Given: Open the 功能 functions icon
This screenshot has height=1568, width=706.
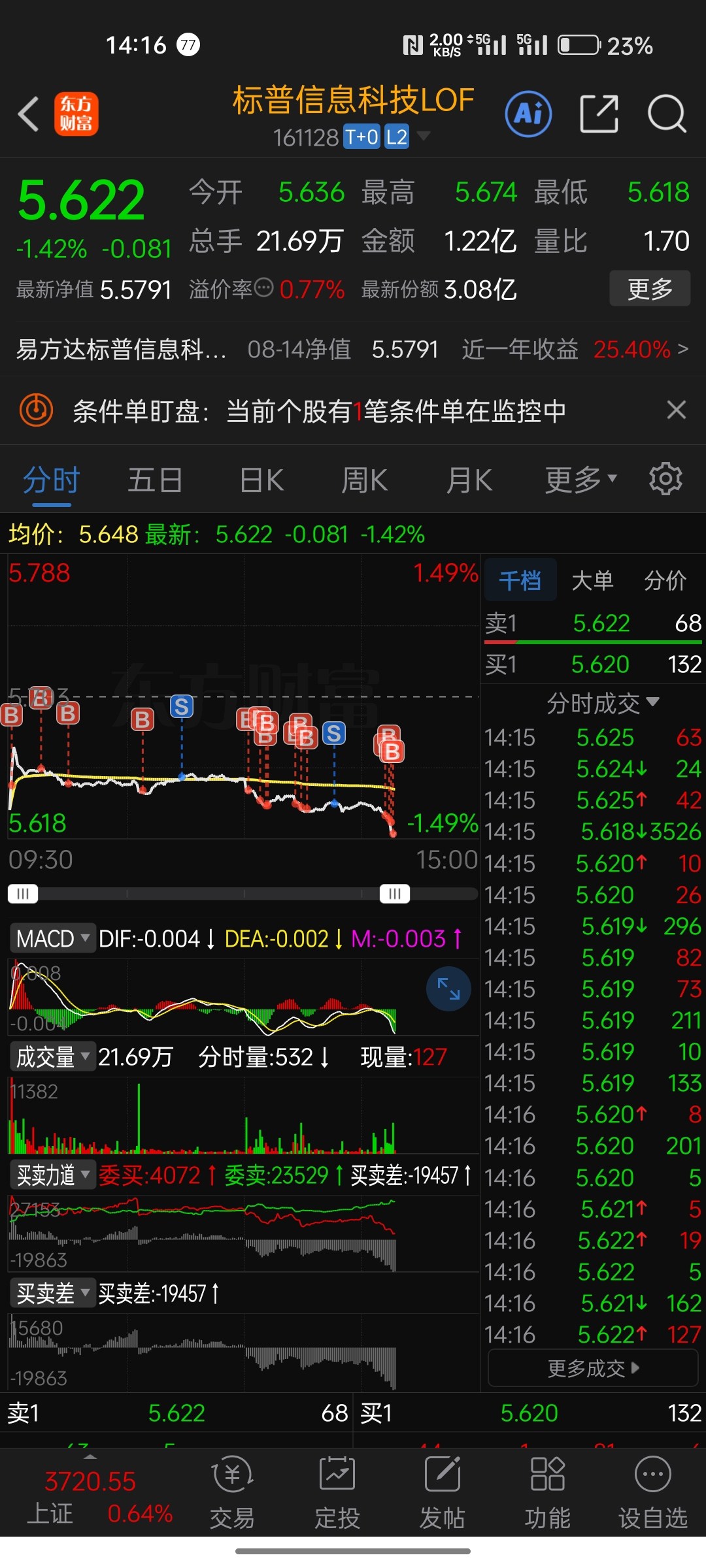Looking at the screenshot, I should [x=548, y=1493].
